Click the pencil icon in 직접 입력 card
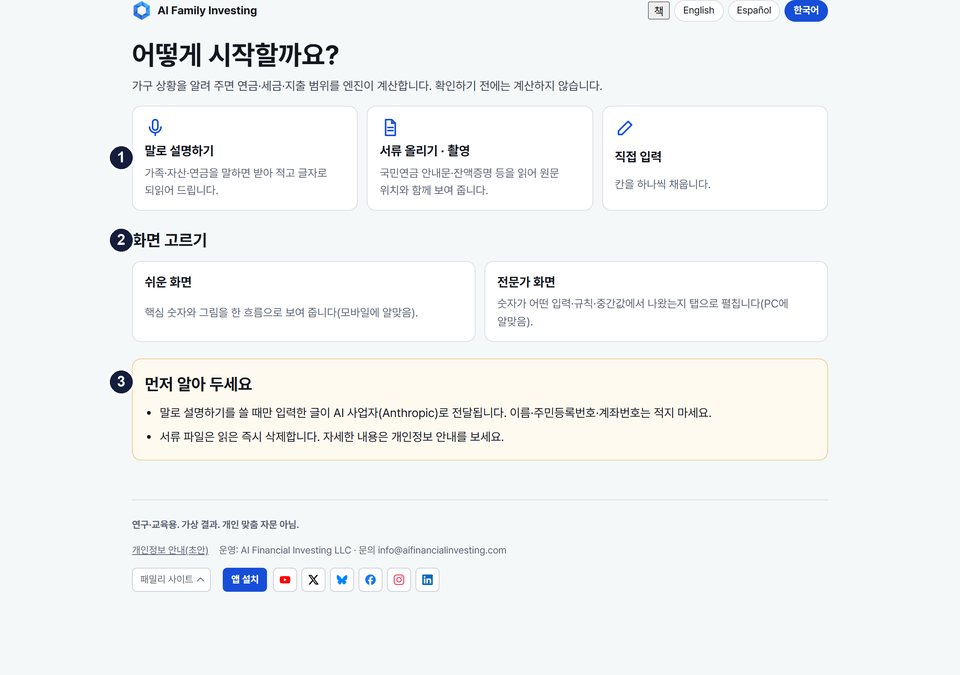Viewport: 960px width, 675px height. [624, 127]
